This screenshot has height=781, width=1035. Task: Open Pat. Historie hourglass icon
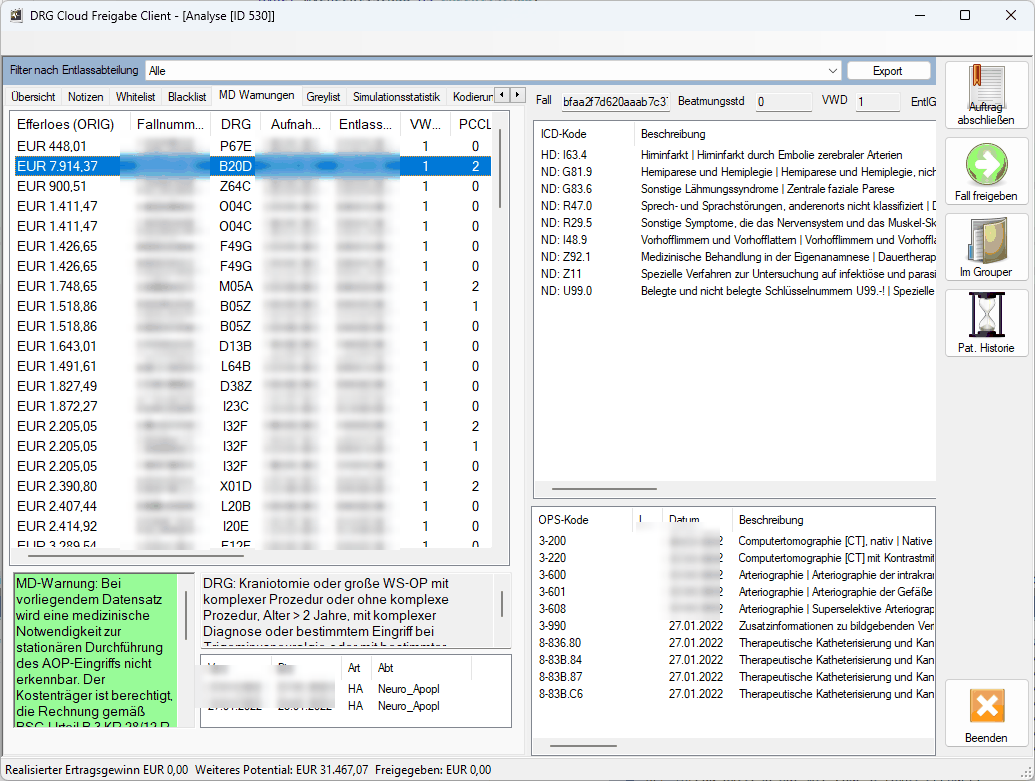[x=986, y=322]
